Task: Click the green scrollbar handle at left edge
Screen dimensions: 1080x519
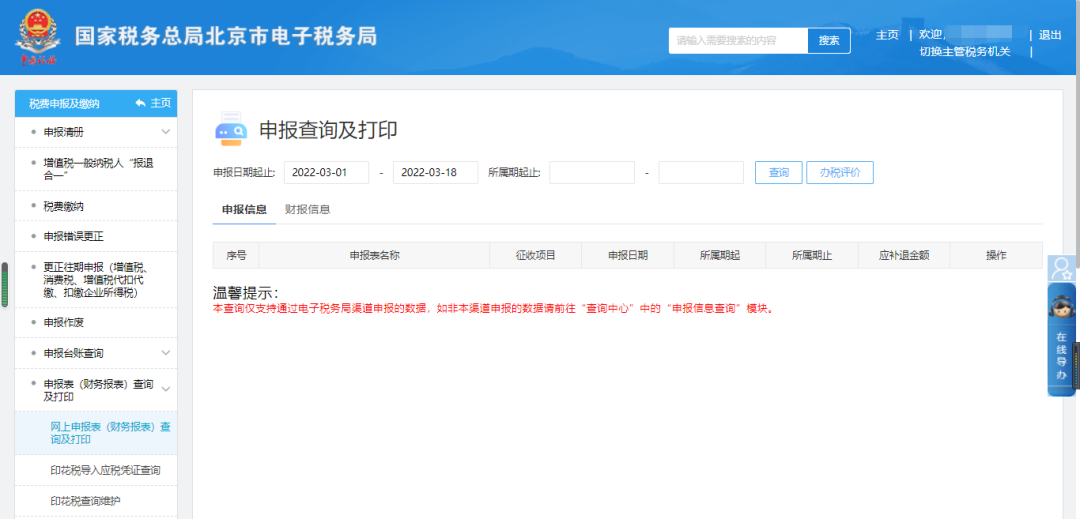Action: click(x=4, y=285)
